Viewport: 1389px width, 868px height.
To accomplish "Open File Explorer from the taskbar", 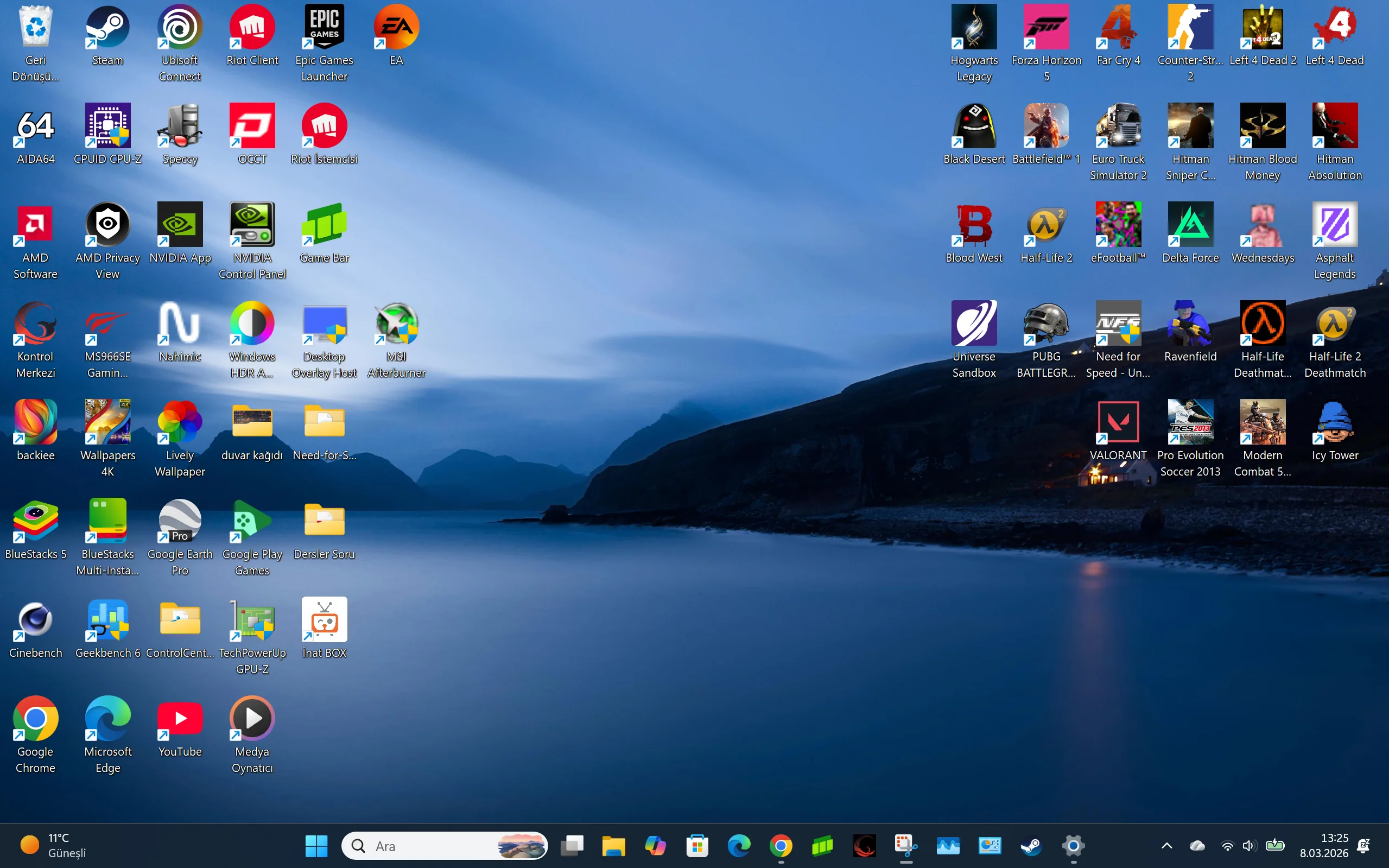I will coord(613,846).
